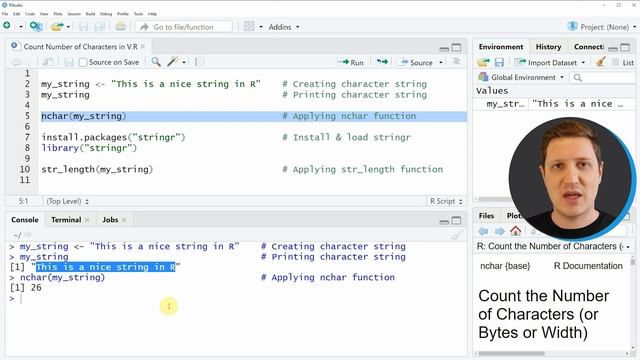Viewport: 640px width, 360px height.
Task: Go to help home via house icon
Action: (516, 231)
